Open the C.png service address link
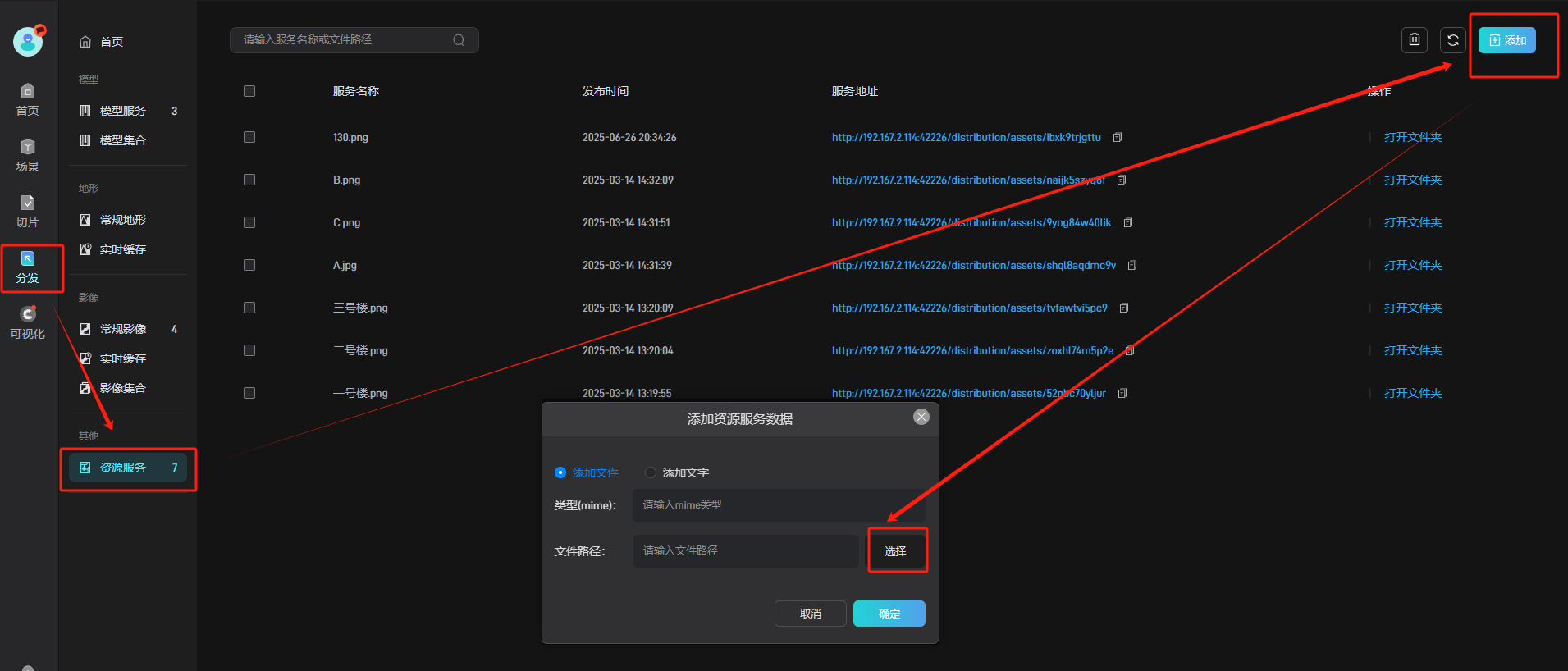This screenshot has width=1568, height=671. [x=971, y=223]
